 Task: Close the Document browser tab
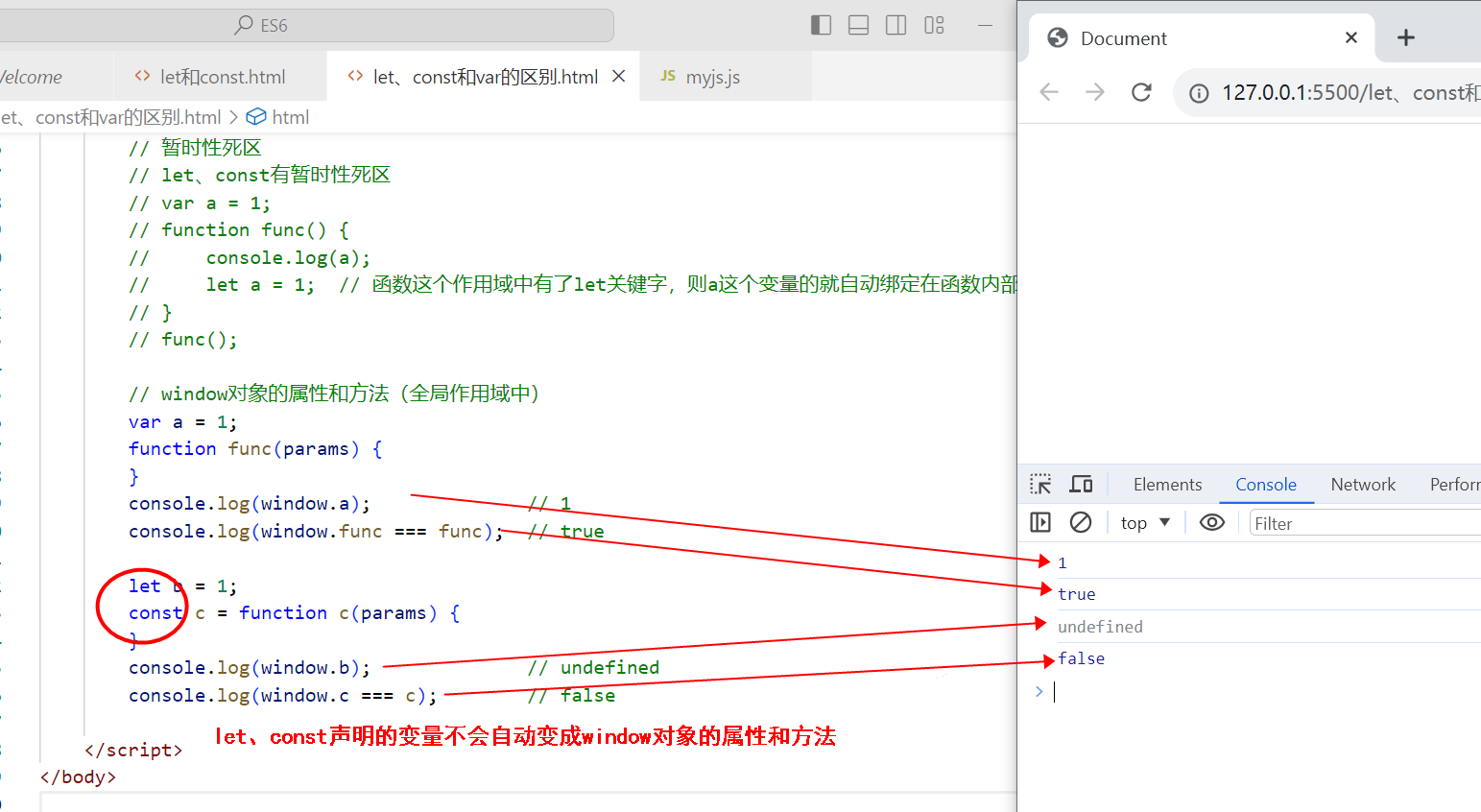tap(1351, 37)
